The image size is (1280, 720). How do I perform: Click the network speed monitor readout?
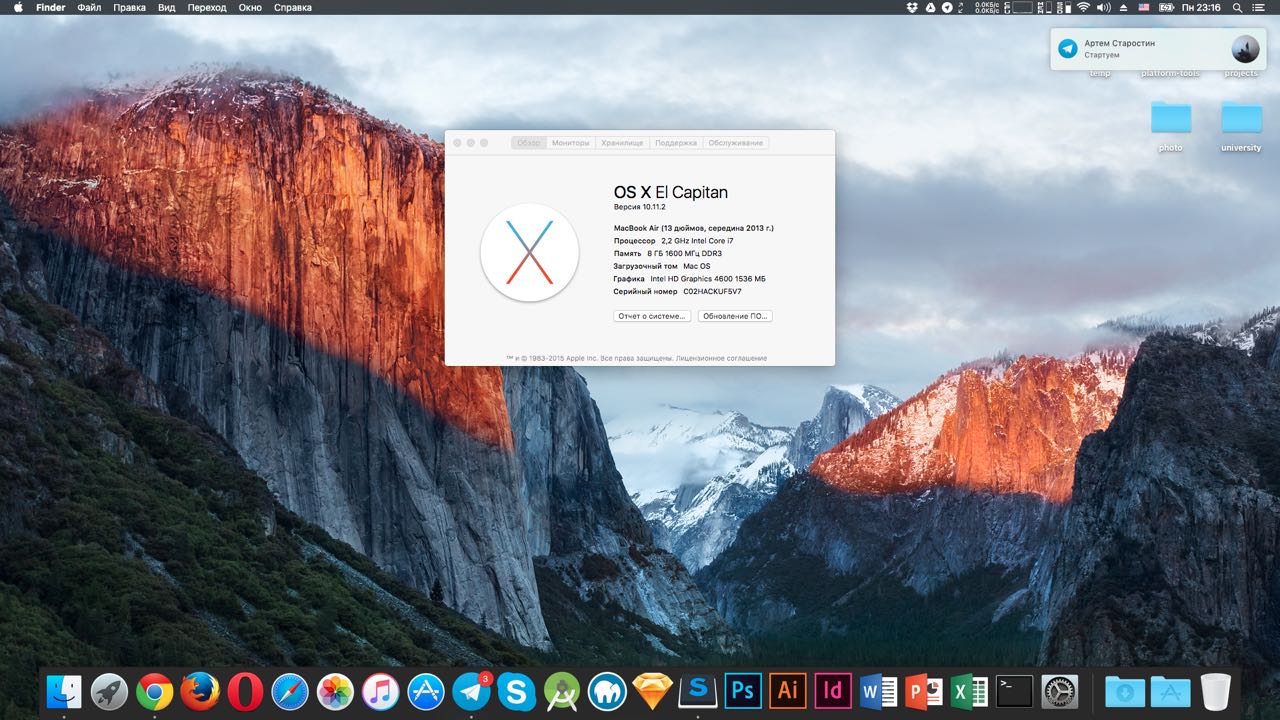989,7
